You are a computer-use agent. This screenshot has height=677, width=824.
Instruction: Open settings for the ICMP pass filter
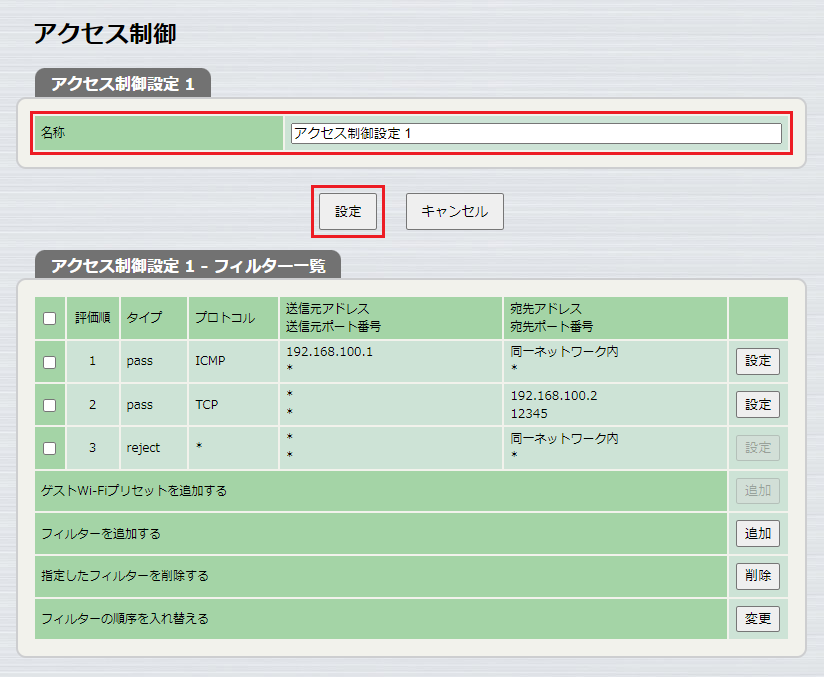(x=757, y=361)
